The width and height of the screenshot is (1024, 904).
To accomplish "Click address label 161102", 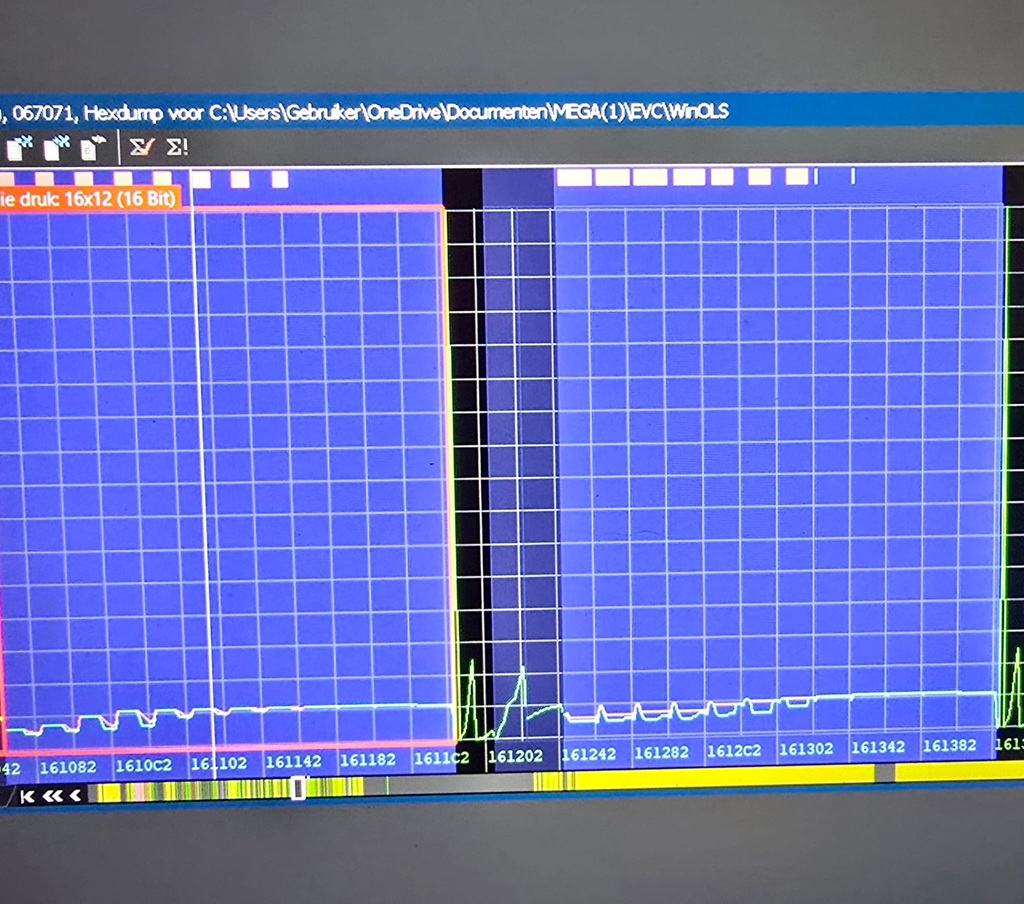I will (x=219, y=763).
